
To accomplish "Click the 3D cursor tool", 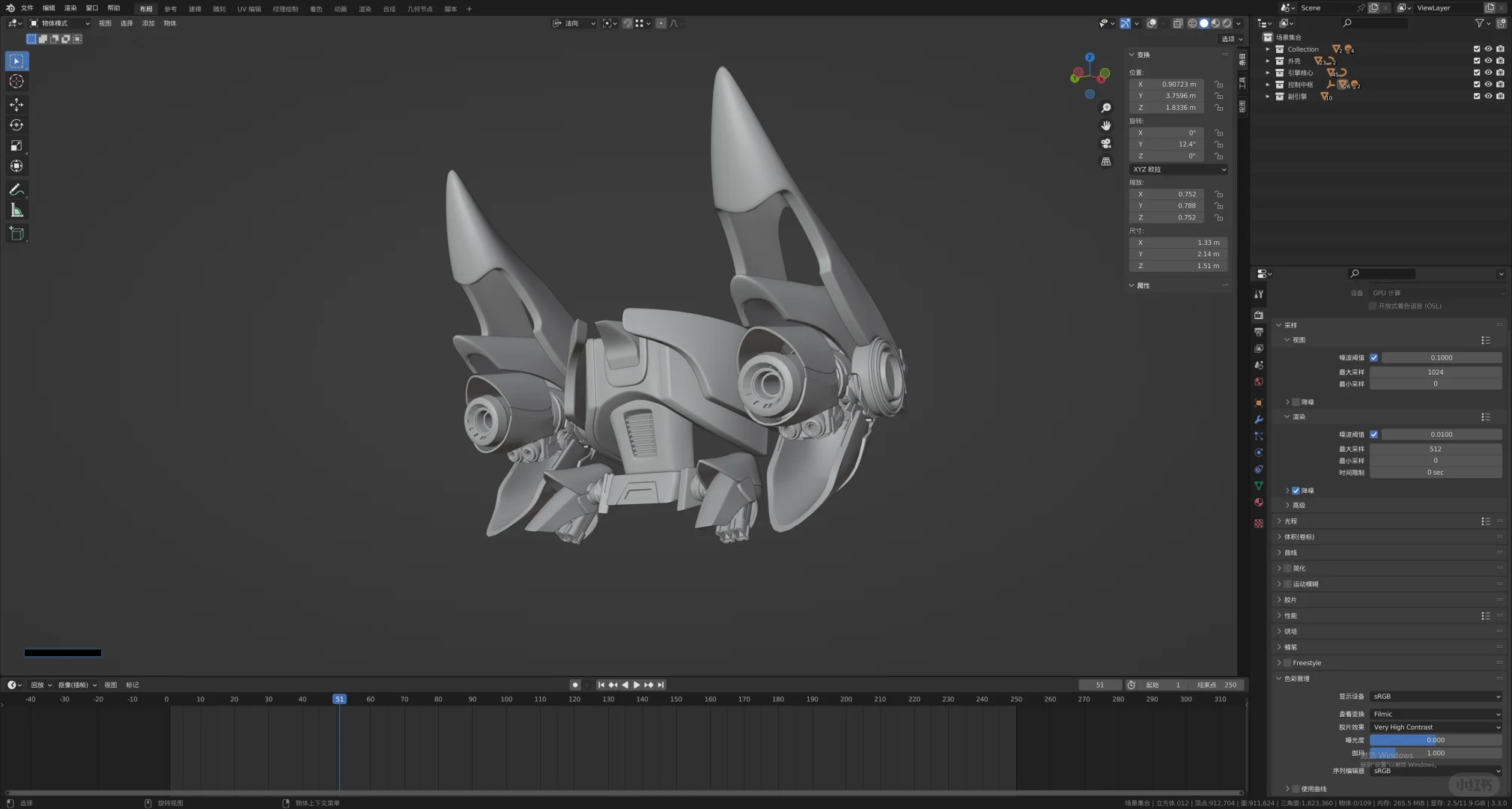I will point(16,82).
